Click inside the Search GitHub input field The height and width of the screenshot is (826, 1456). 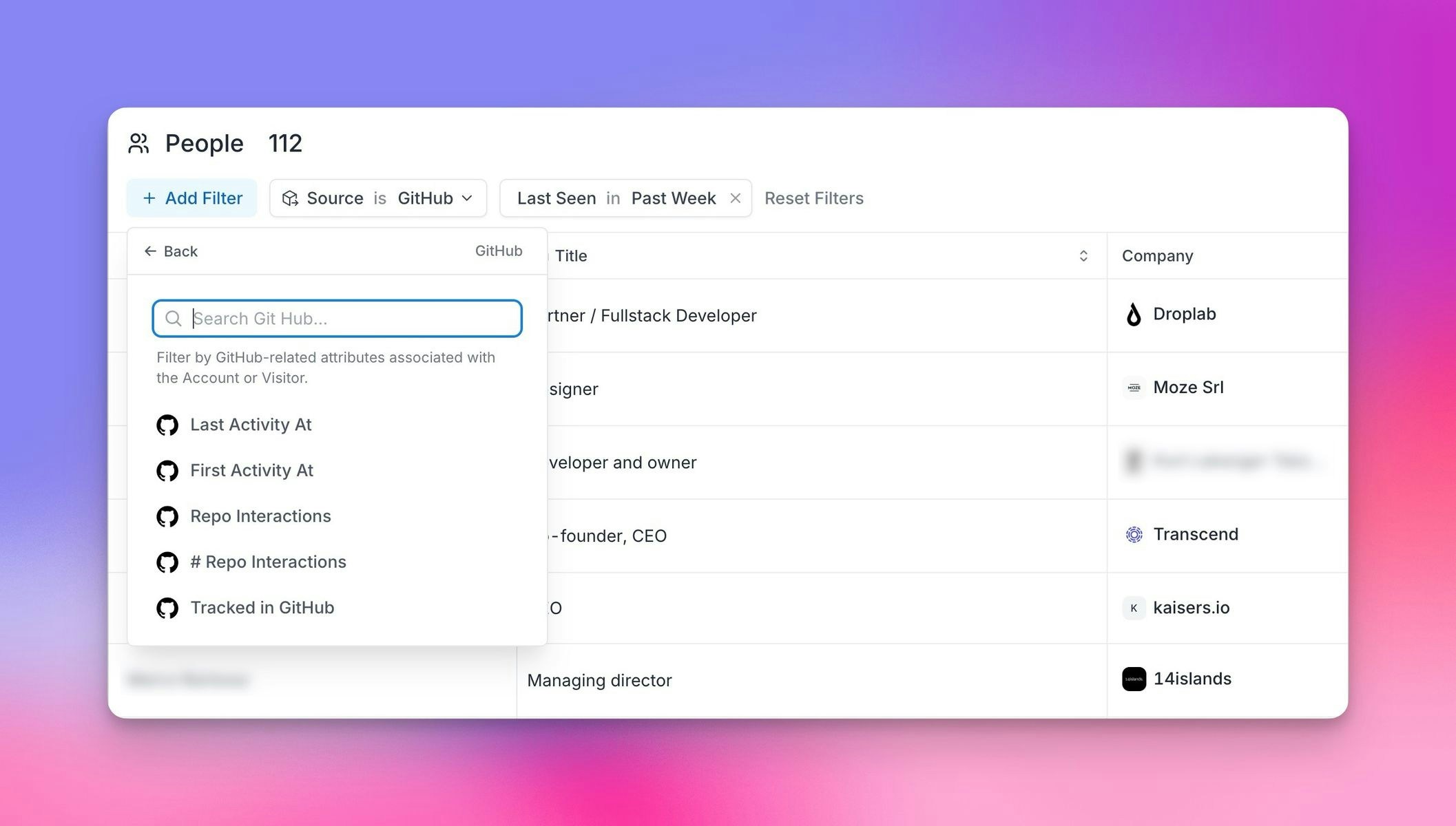click(x=337, y=318)
